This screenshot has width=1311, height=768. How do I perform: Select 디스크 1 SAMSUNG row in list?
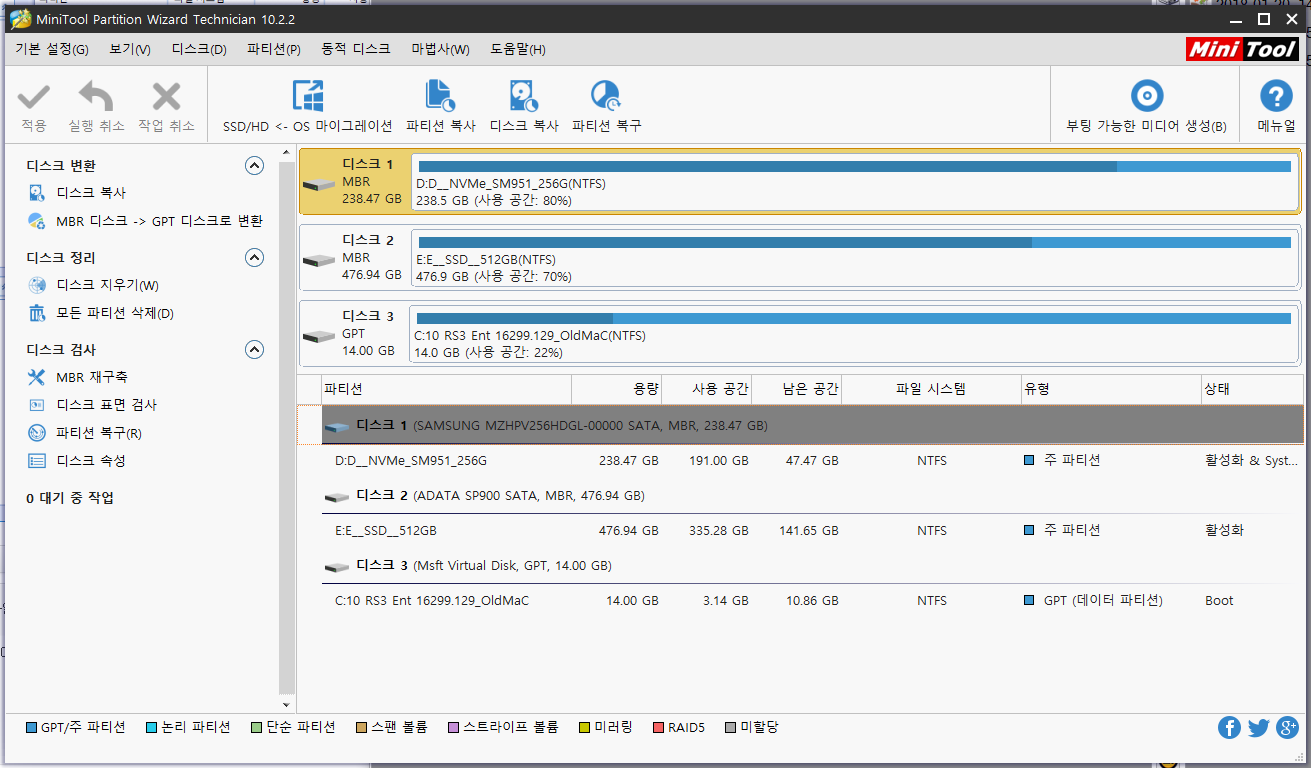point(812,425)
